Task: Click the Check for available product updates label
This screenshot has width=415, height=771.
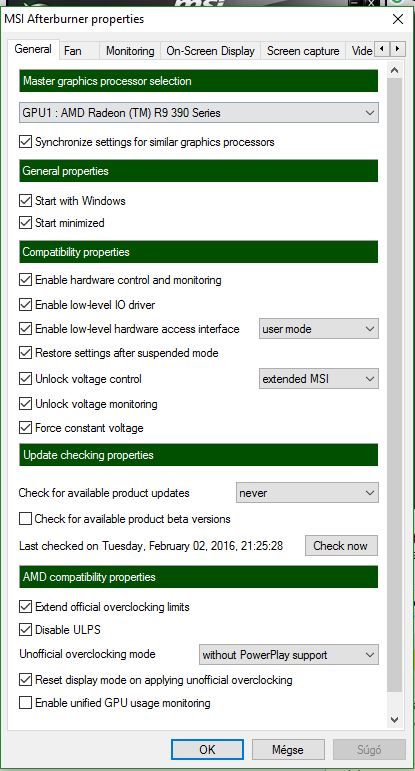Action: pyautogui.click(x=104, y=493)
